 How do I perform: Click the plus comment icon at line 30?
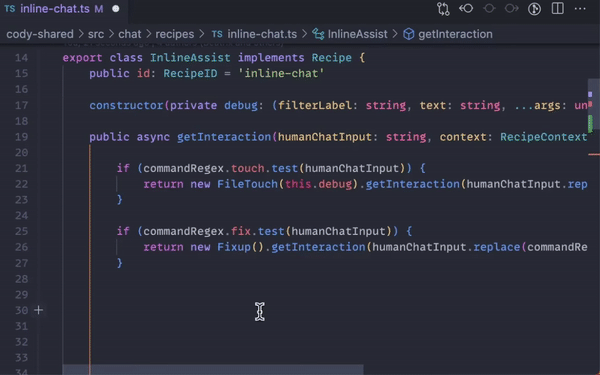click(38, 310)
